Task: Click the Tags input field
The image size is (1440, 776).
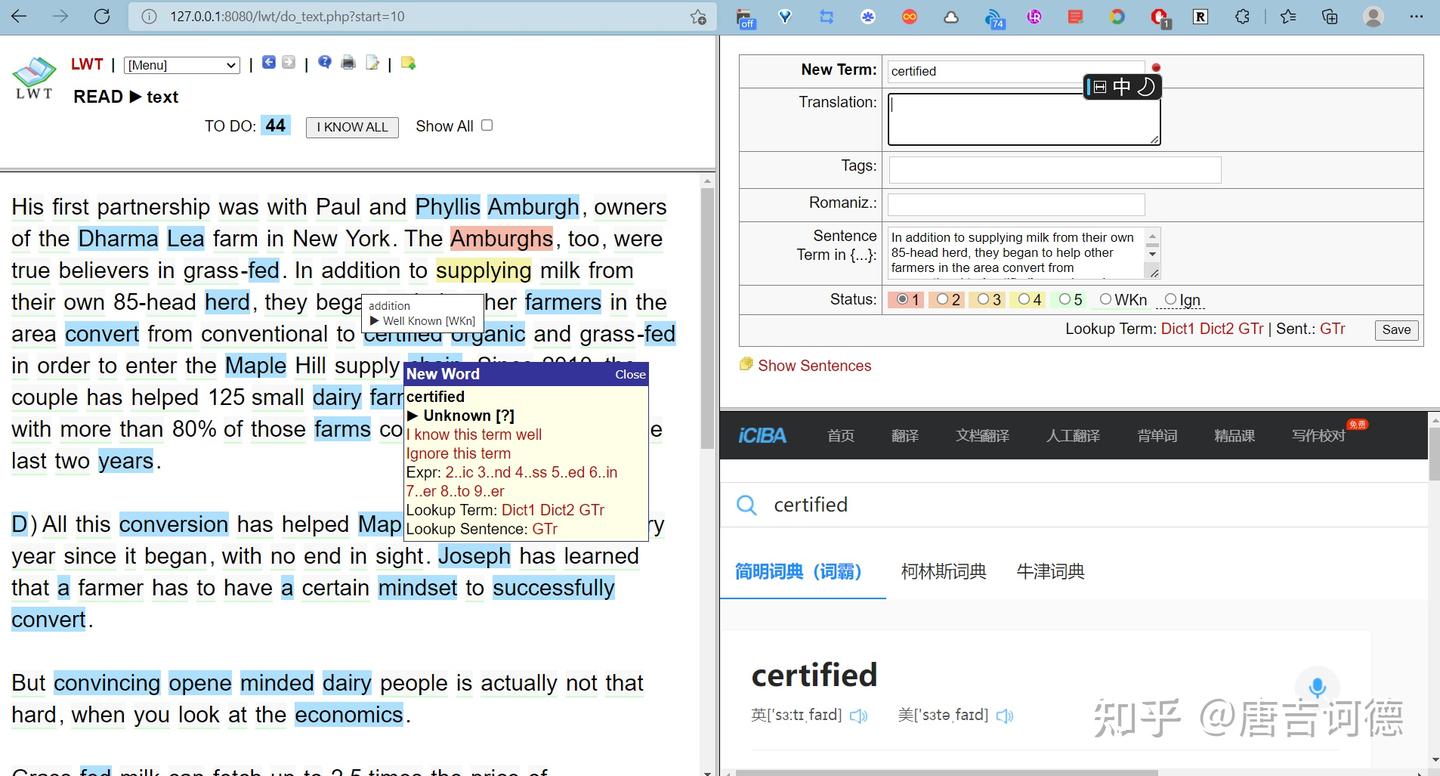Action: point(1055,170)
